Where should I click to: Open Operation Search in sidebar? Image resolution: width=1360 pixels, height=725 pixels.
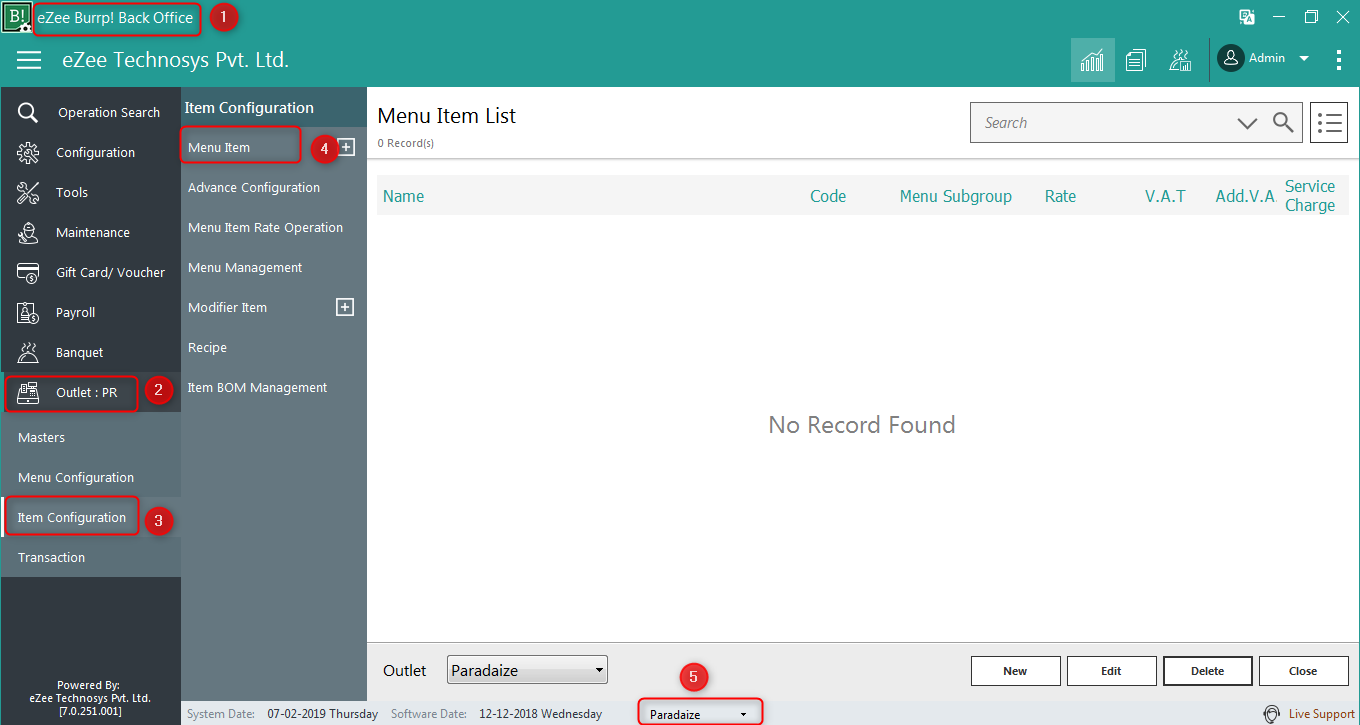pyautogui.click(x=90, y=113)
